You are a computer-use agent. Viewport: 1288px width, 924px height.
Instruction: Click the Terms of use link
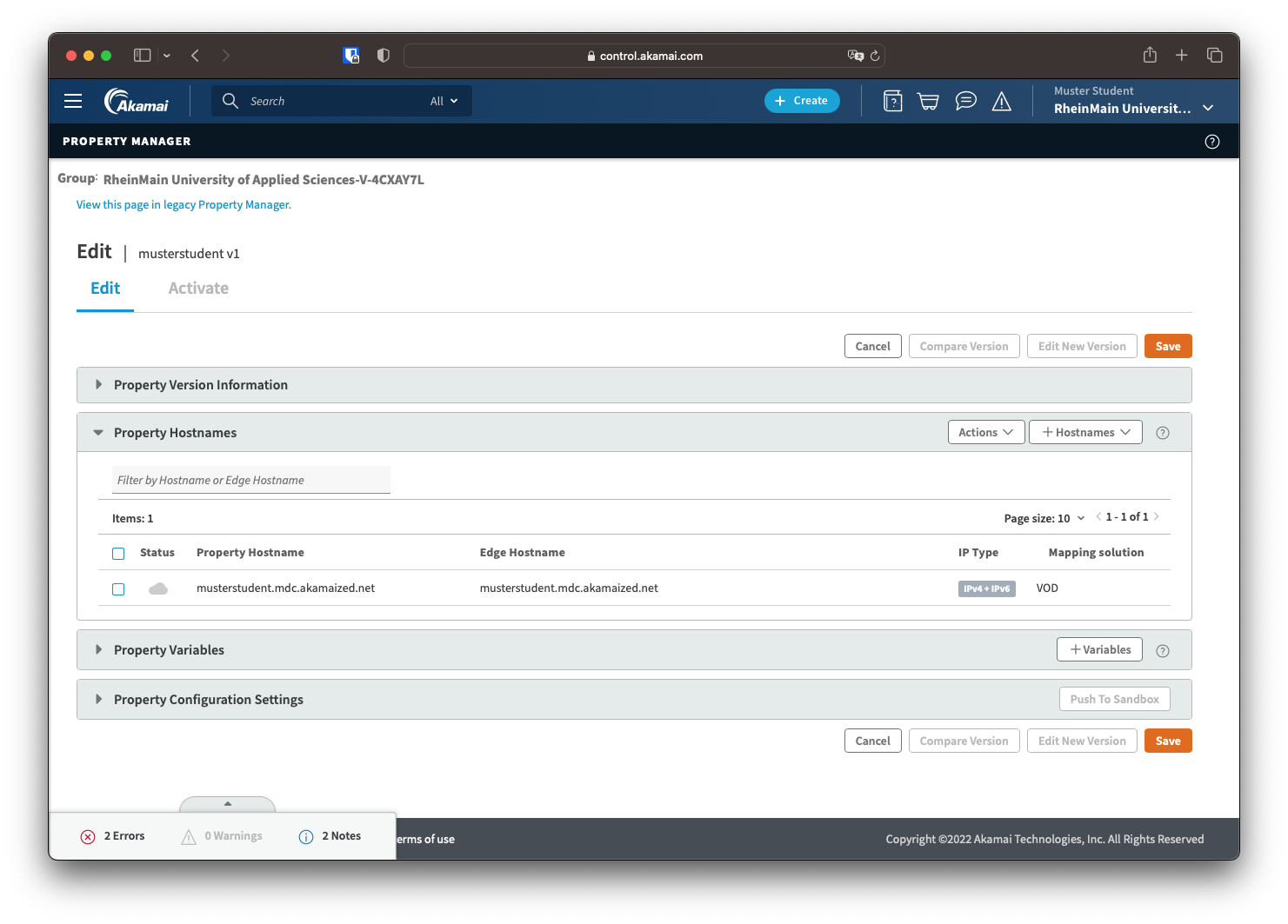point(426,840)
